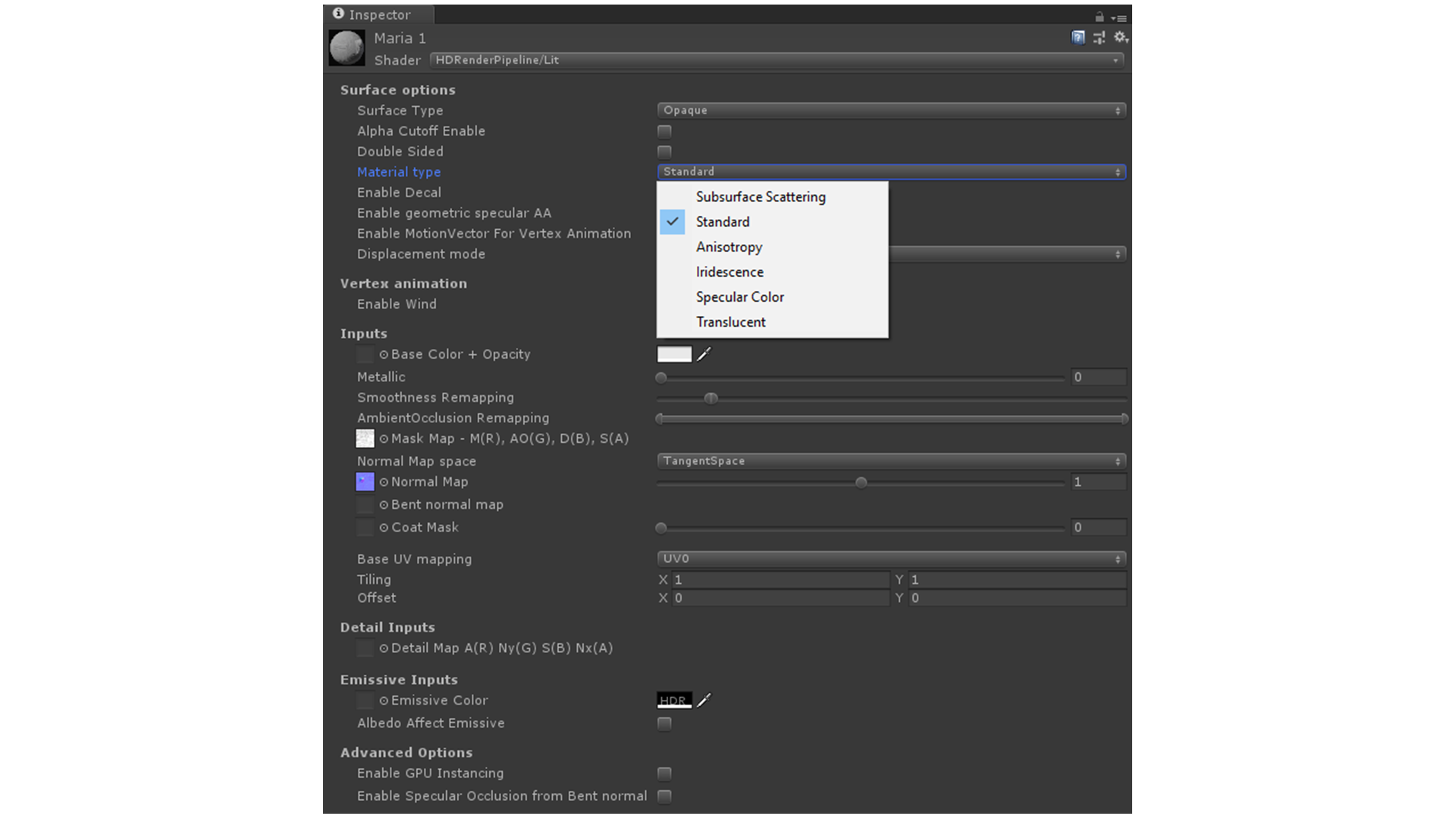Pick Base Color with the eyedropper icon

[x=704, y=354]
